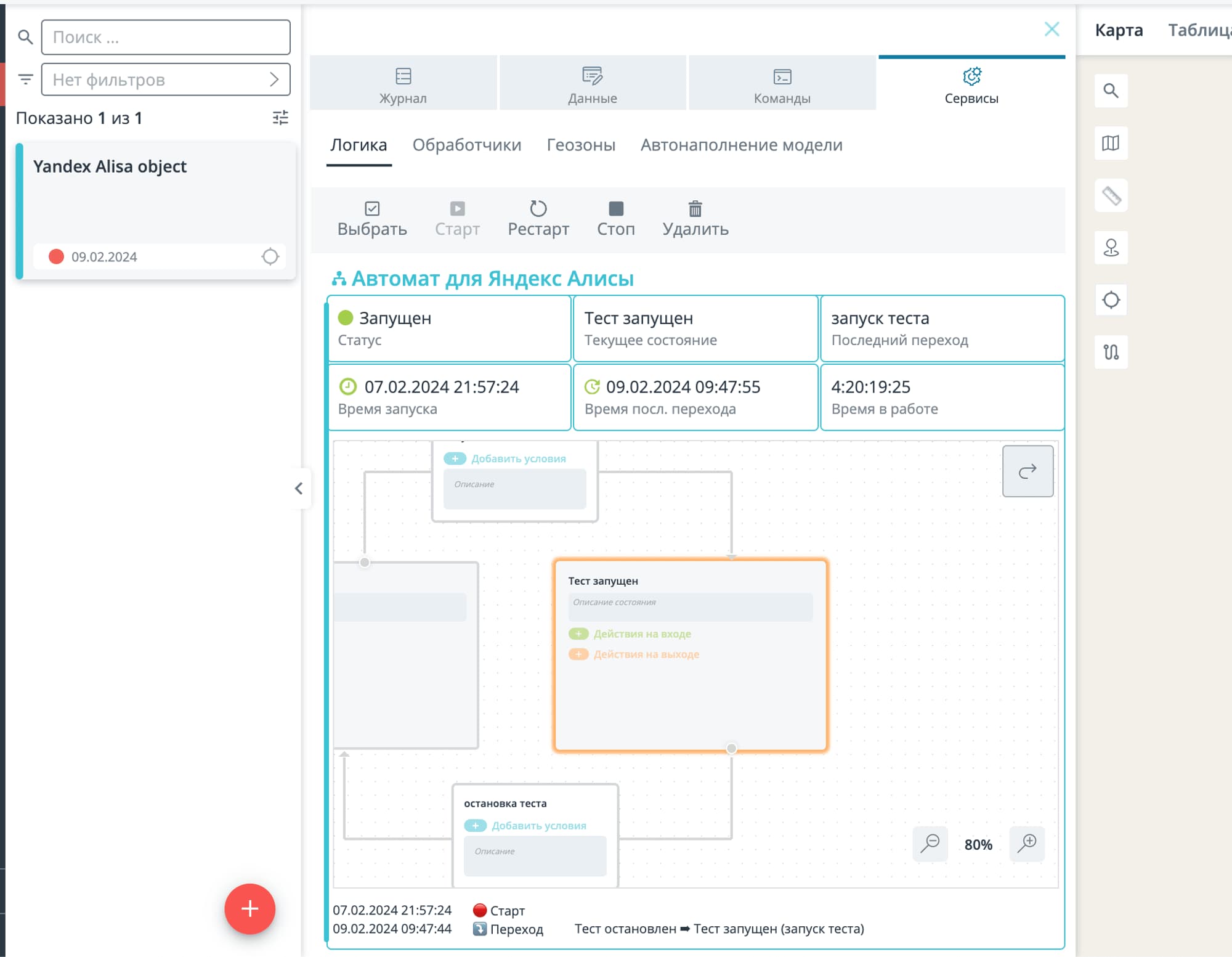Click the Удалить button
The height and width of the screenshot is (957, 1232).
pos(695,219)
